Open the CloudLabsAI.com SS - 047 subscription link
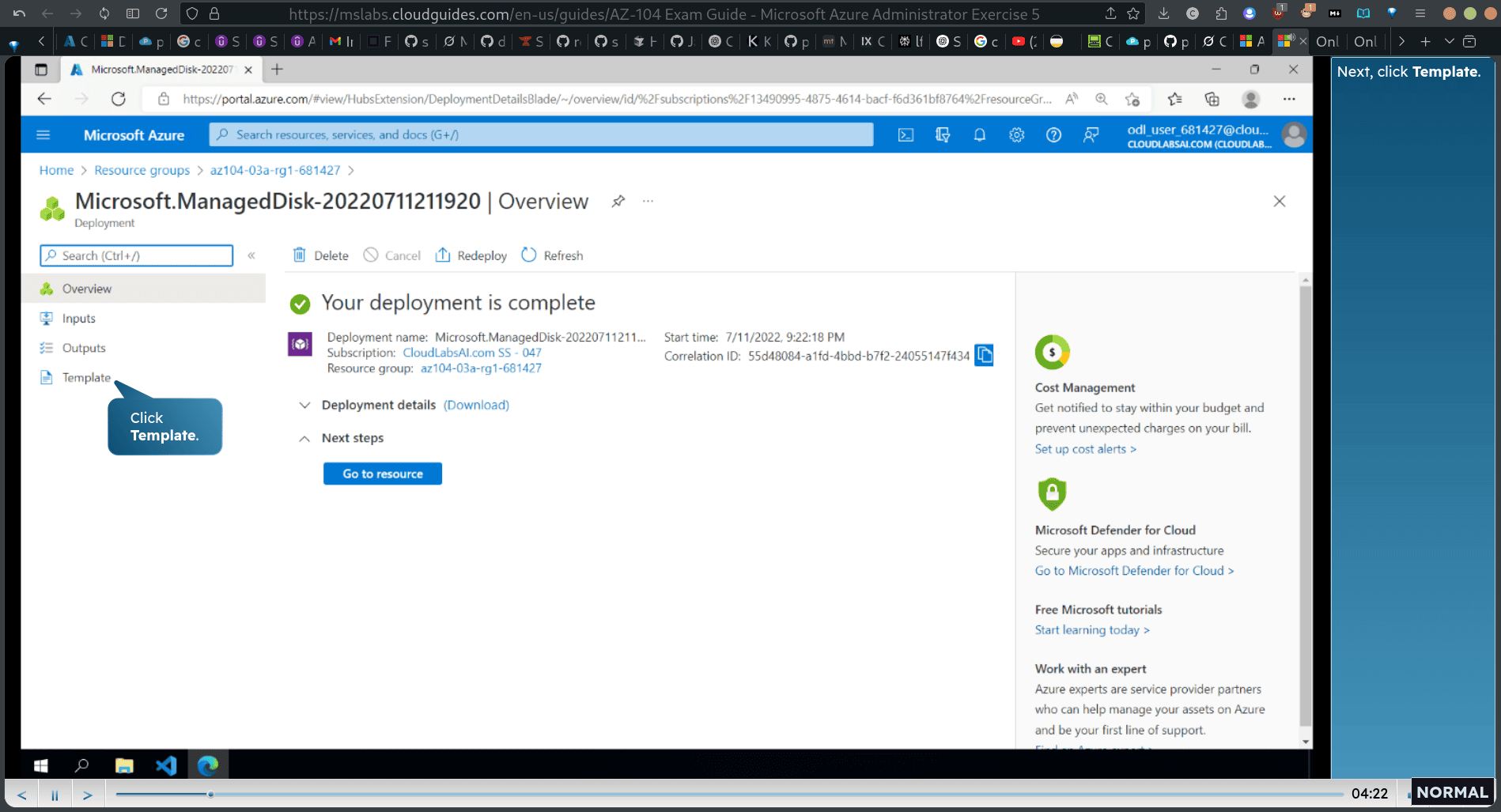Screen dimensions: 1501x812 pyautogui.click(x=472, y=353)
